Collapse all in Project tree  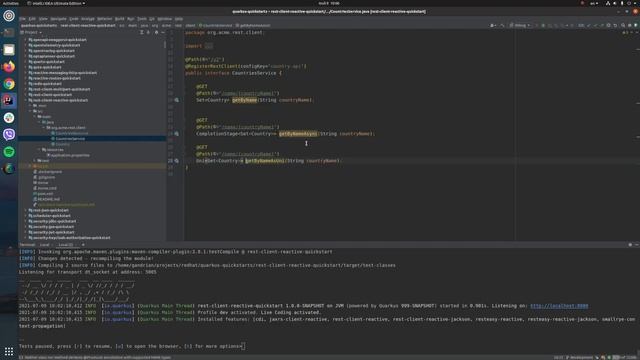(x=148, y=32)
